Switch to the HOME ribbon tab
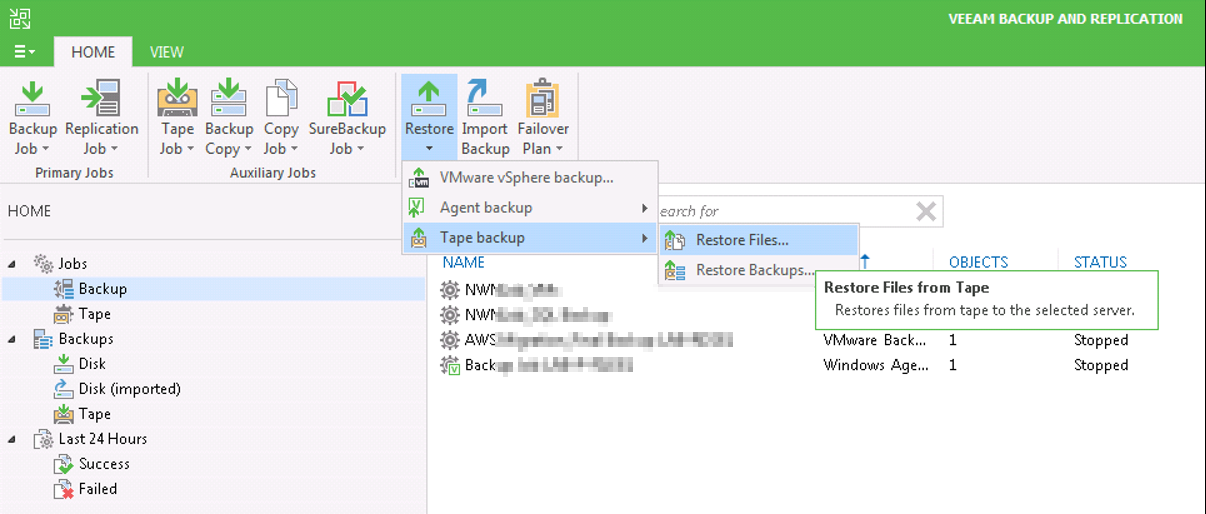This screenshot has height=514, width=1206. [93, 52]
